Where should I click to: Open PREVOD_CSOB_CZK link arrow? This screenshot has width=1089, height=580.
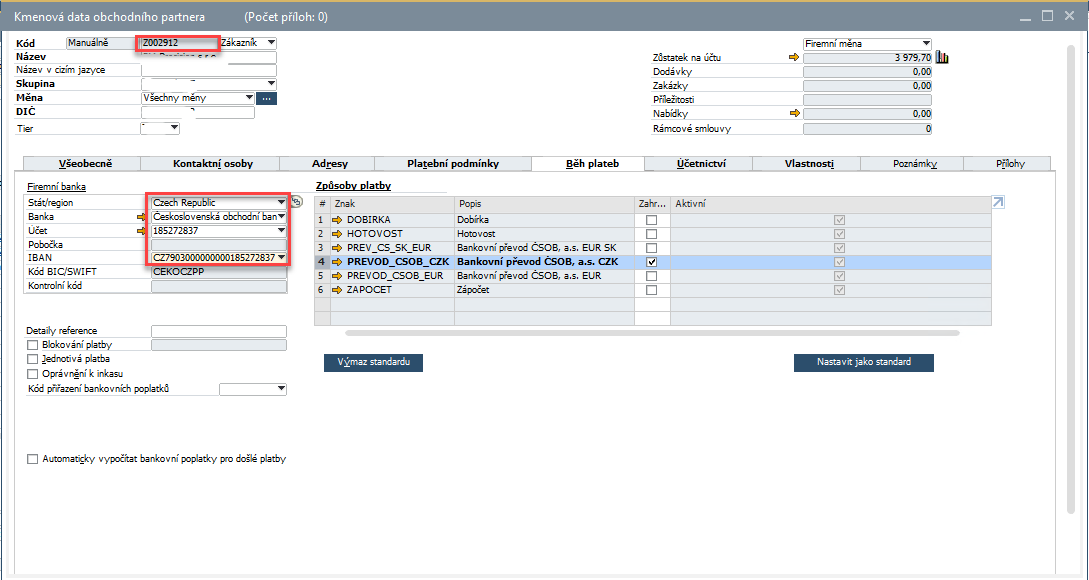(338, 262)
